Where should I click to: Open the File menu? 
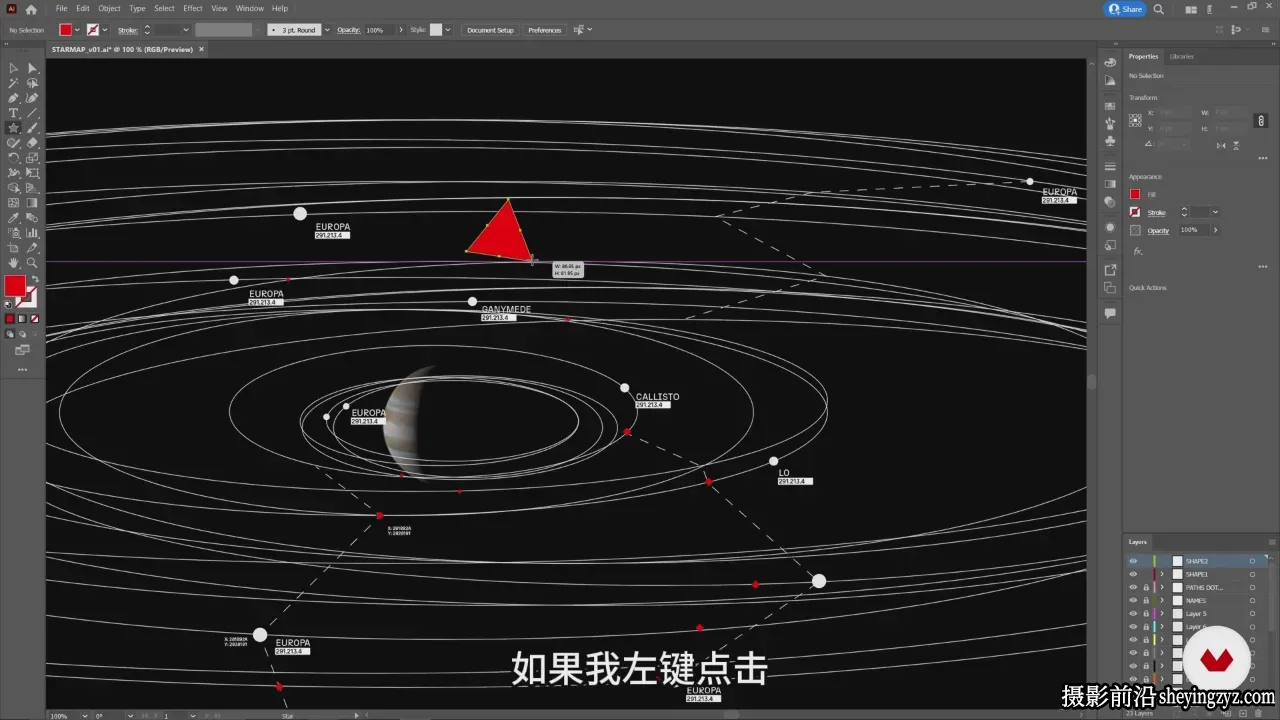click(x=62, y=8)
